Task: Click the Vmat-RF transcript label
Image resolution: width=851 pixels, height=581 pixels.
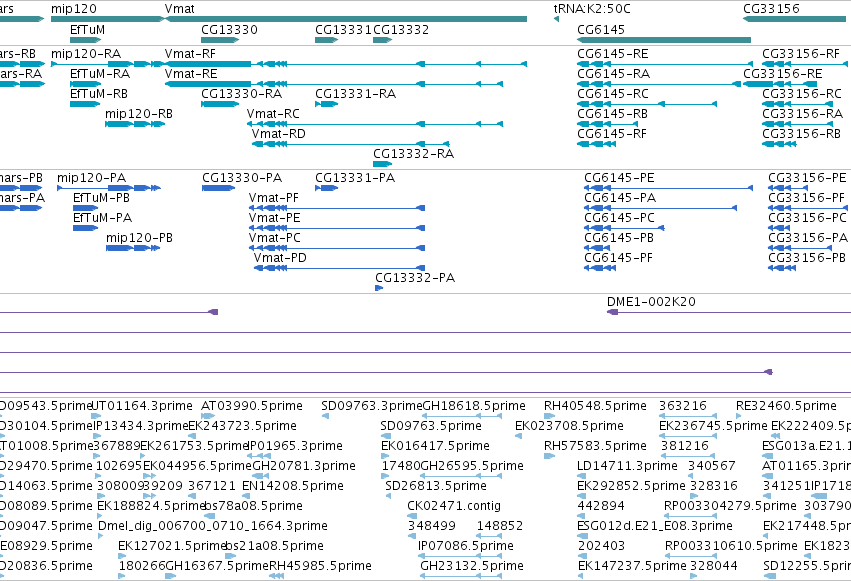Action: point(190,54)
